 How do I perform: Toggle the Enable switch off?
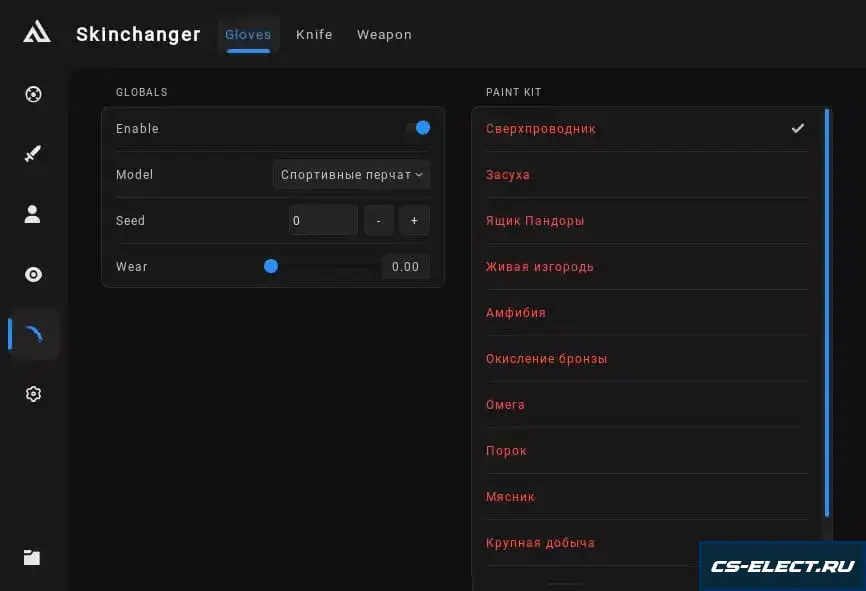point(419,128)
